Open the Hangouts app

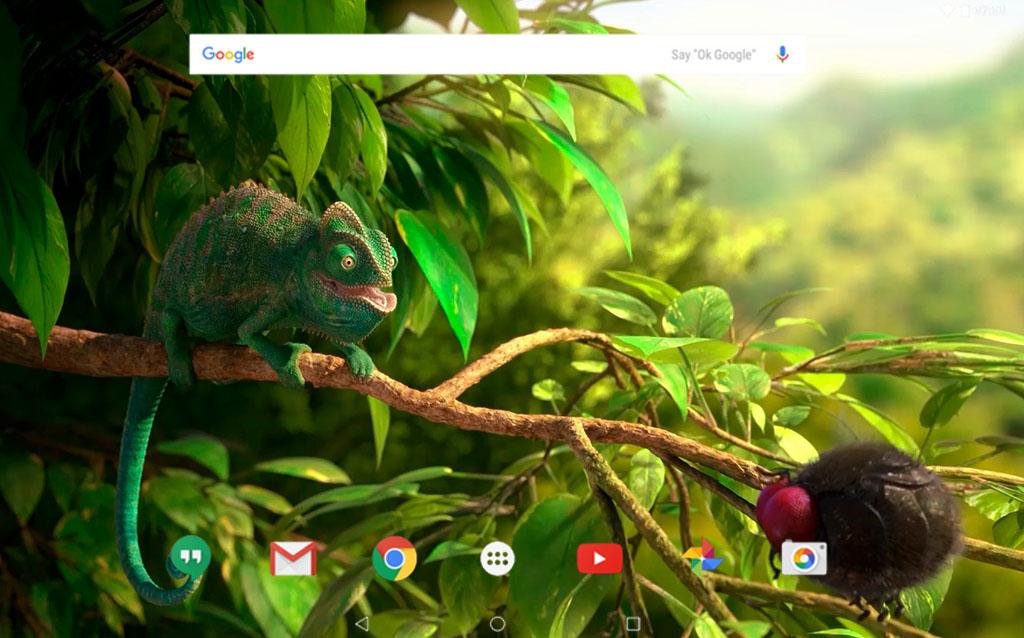pyautogui.click(x=190, y=558)
